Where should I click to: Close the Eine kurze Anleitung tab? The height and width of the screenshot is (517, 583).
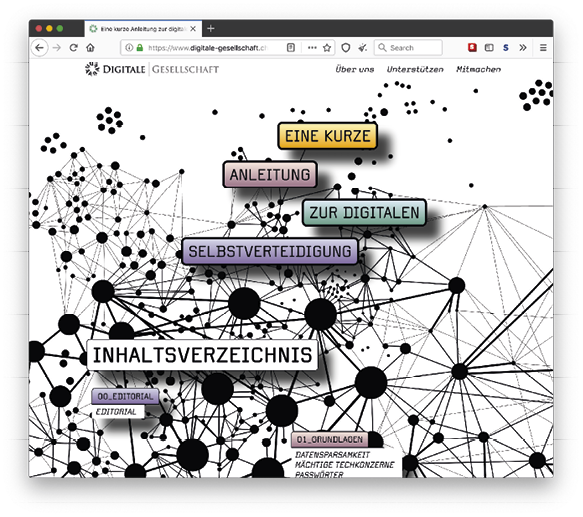pos(193,29)
